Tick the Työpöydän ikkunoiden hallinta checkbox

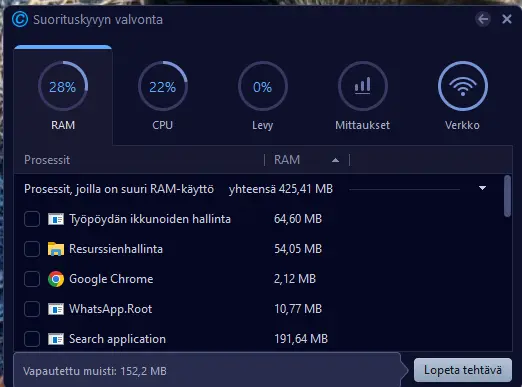pyautogui.click(x=32, y=219)
